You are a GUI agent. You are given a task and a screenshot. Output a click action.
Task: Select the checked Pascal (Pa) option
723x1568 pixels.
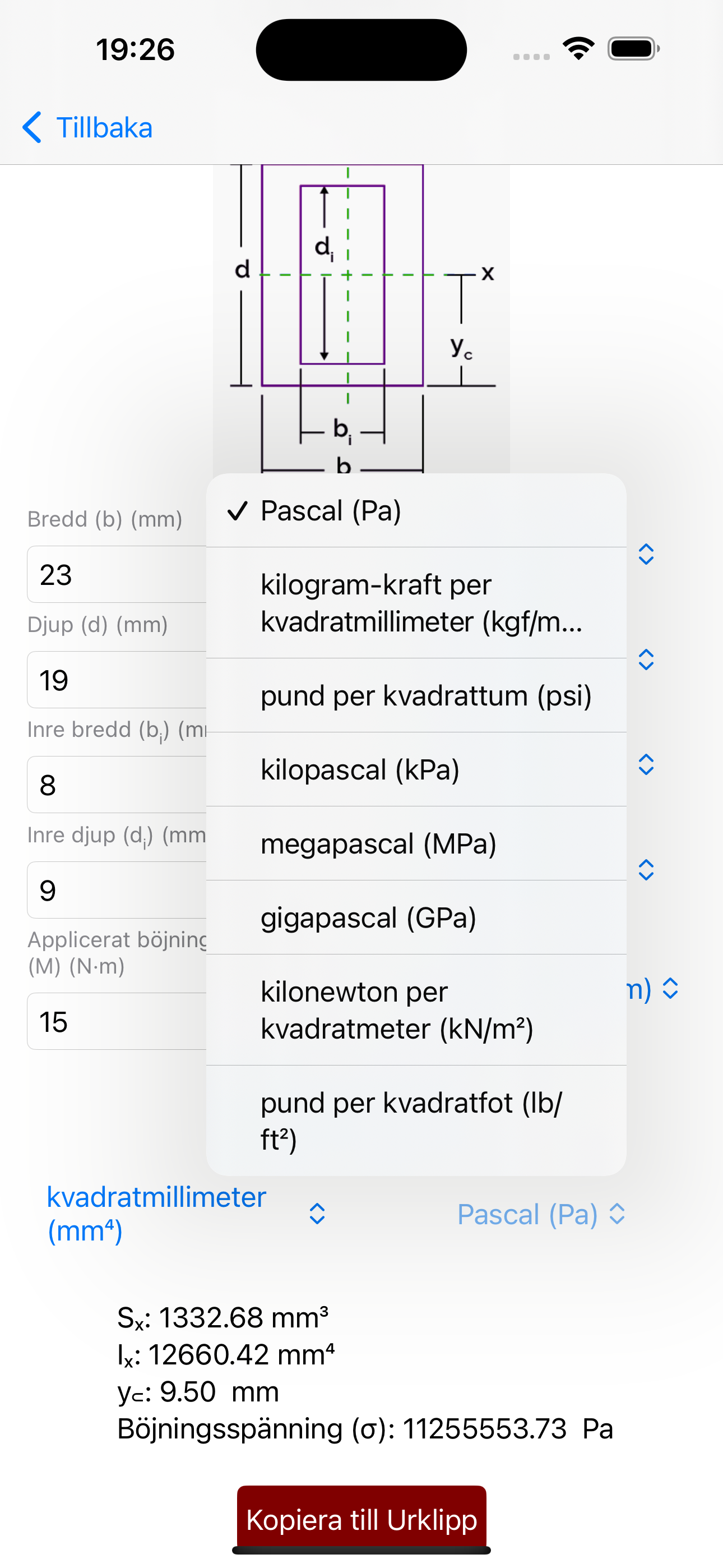416,511
